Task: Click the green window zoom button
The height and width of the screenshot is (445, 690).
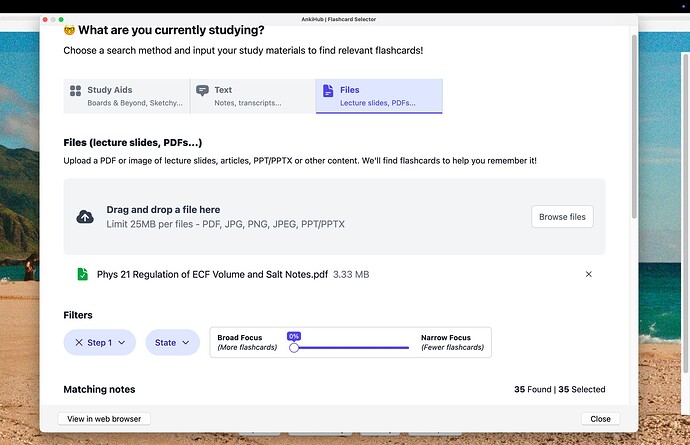Action: [61, 19]
